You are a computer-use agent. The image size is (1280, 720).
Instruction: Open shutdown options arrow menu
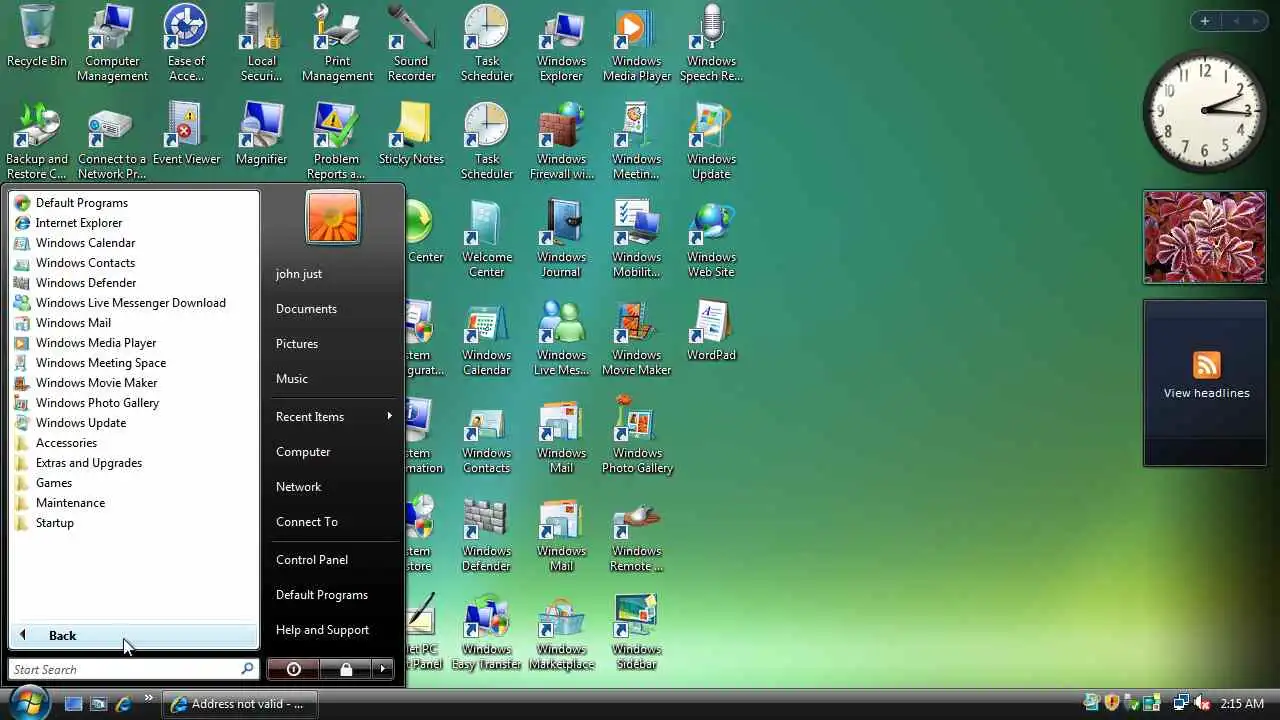382,669
